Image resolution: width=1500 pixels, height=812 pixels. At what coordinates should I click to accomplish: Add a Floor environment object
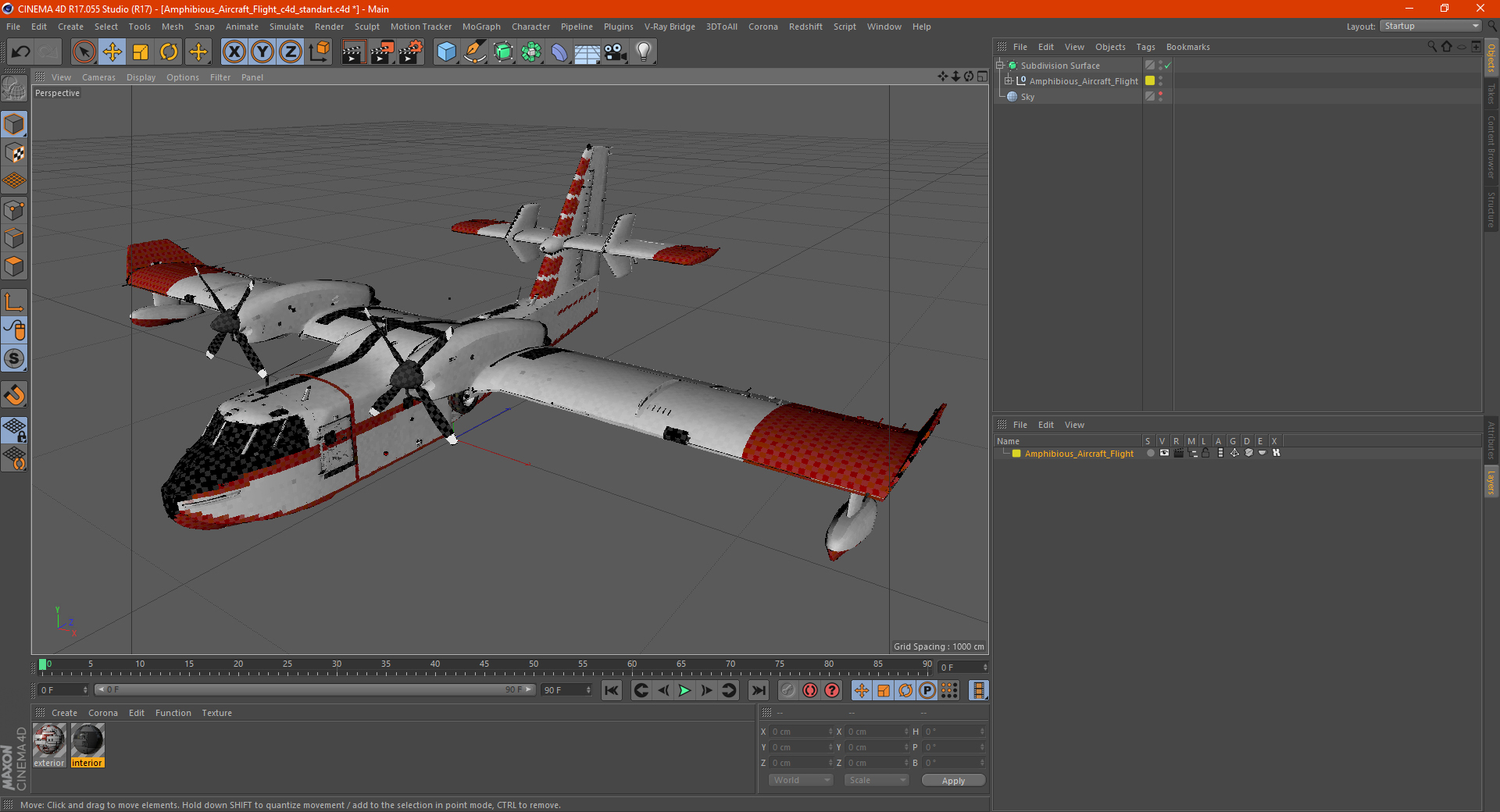click(x=587, y=52)
